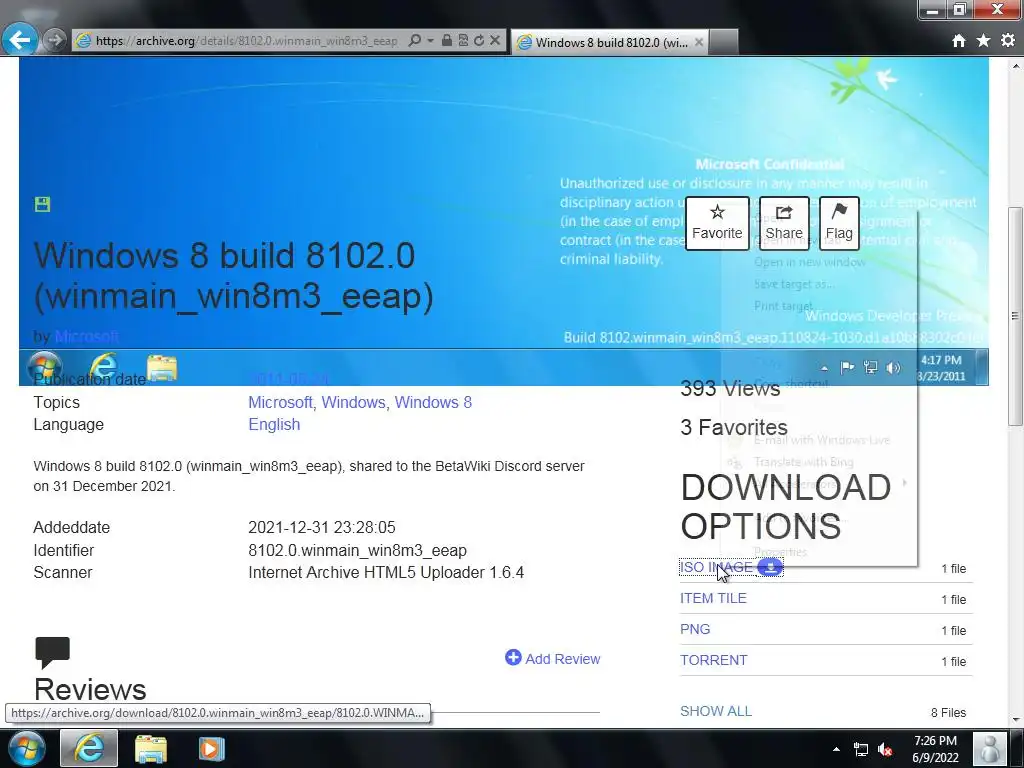The height and width of the screenshot is (768, 1024).
Task: Flag this archive item
Action: [839, 223]
